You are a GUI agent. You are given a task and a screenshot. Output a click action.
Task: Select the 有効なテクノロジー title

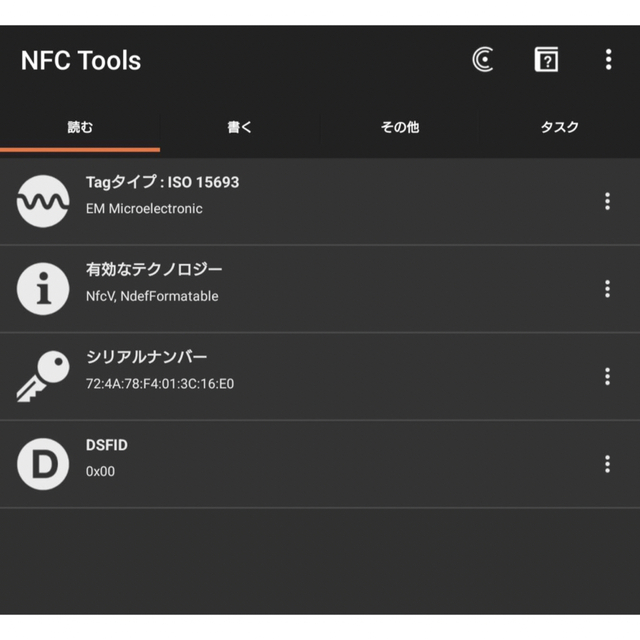pyautogui.click(x=154, y=269)
